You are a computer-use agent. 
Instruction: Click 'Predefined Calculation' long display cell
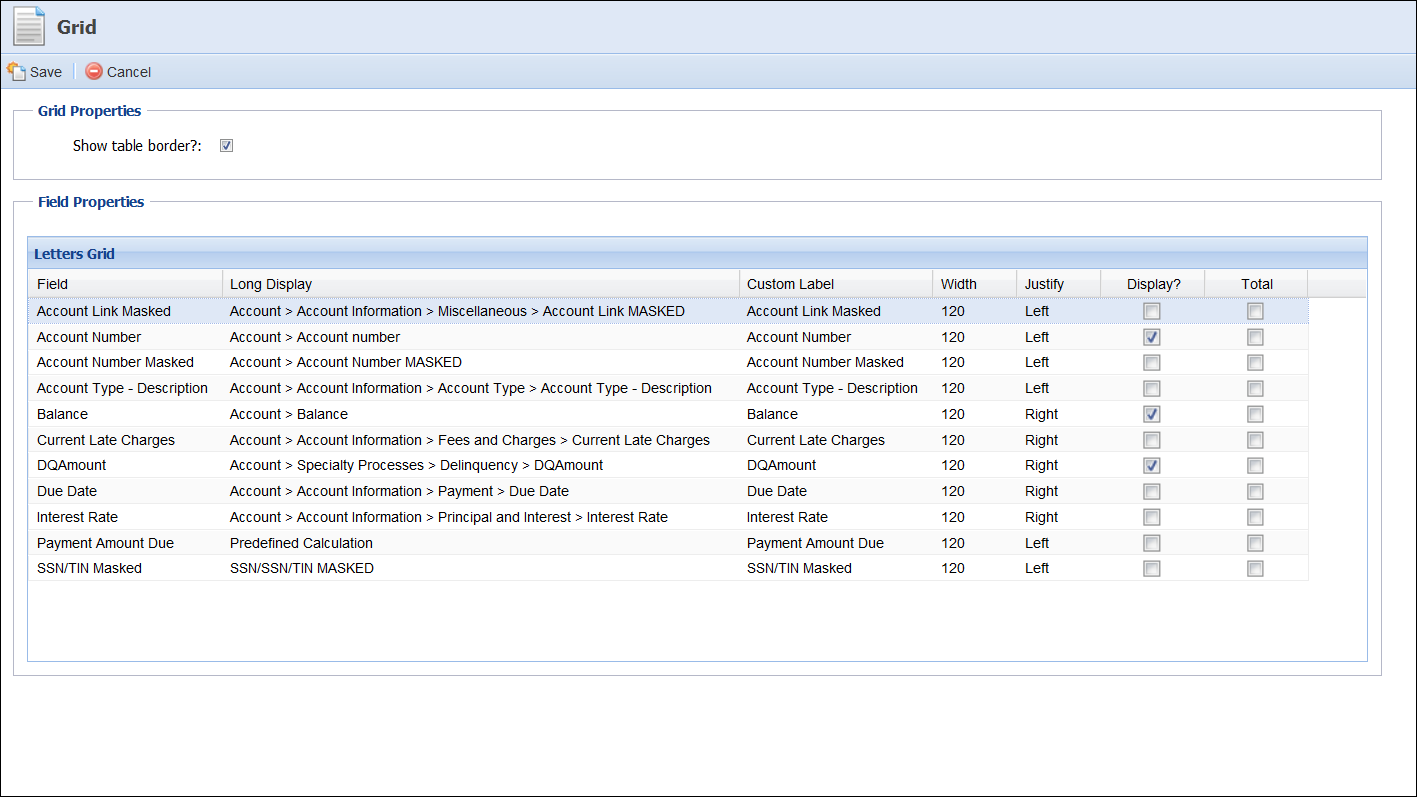tap(480, 543)
